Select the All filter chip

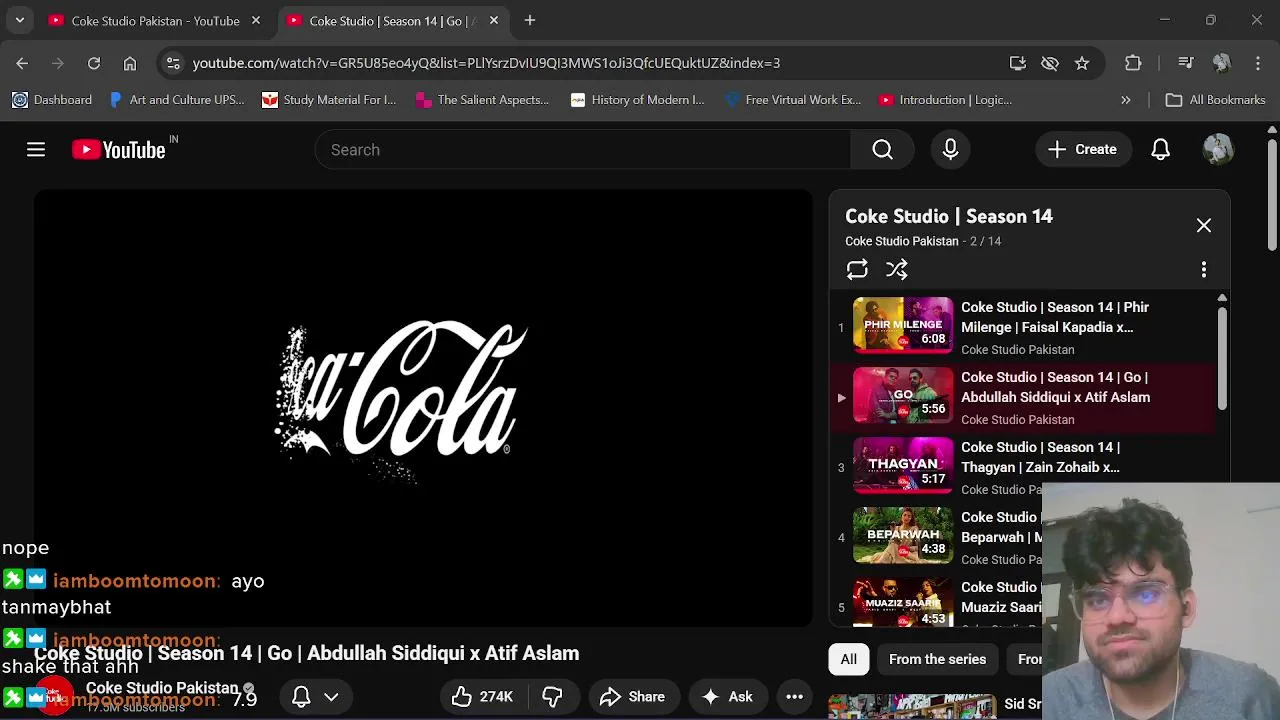point(848,659)
